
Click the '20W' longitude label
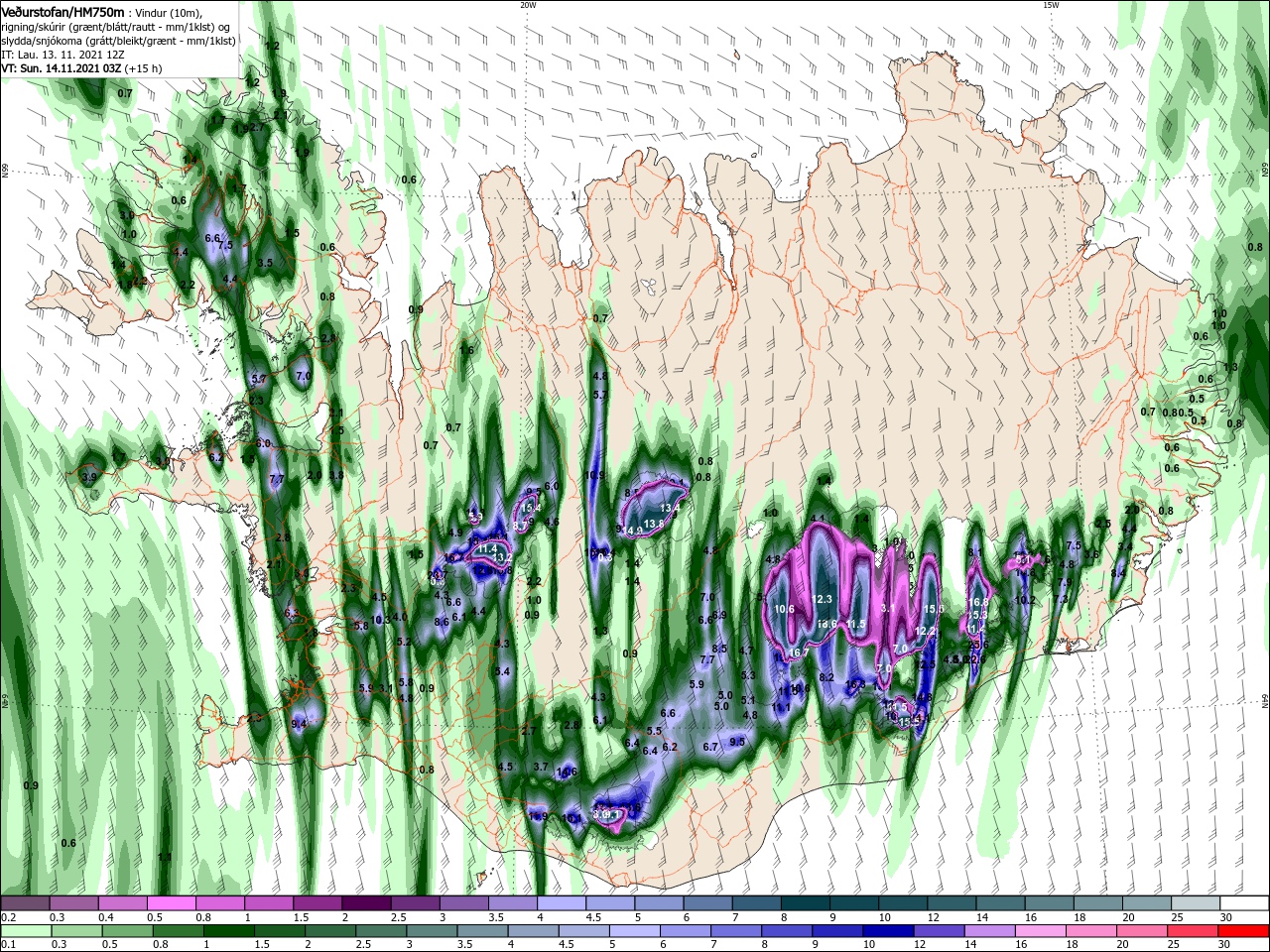point(528,5)
